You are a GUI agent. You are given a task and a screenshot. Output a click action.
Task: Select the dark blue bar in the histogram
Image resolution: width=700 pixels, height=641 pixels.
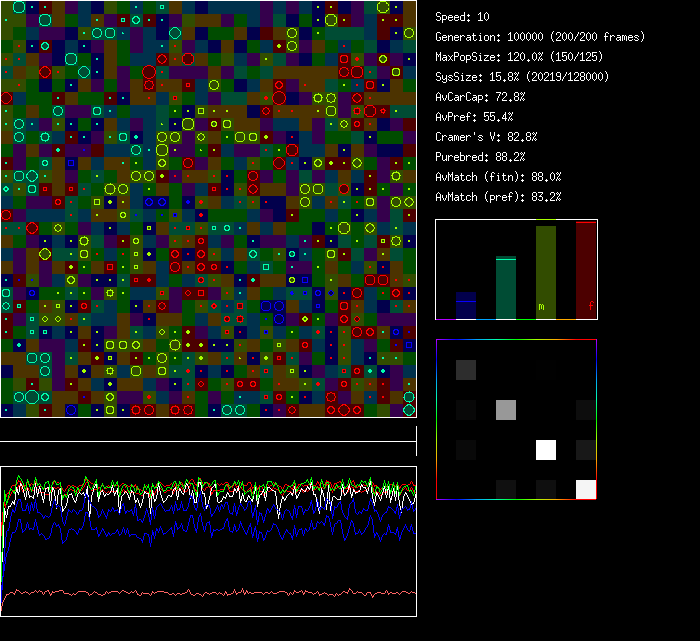[x=465, y=305]
